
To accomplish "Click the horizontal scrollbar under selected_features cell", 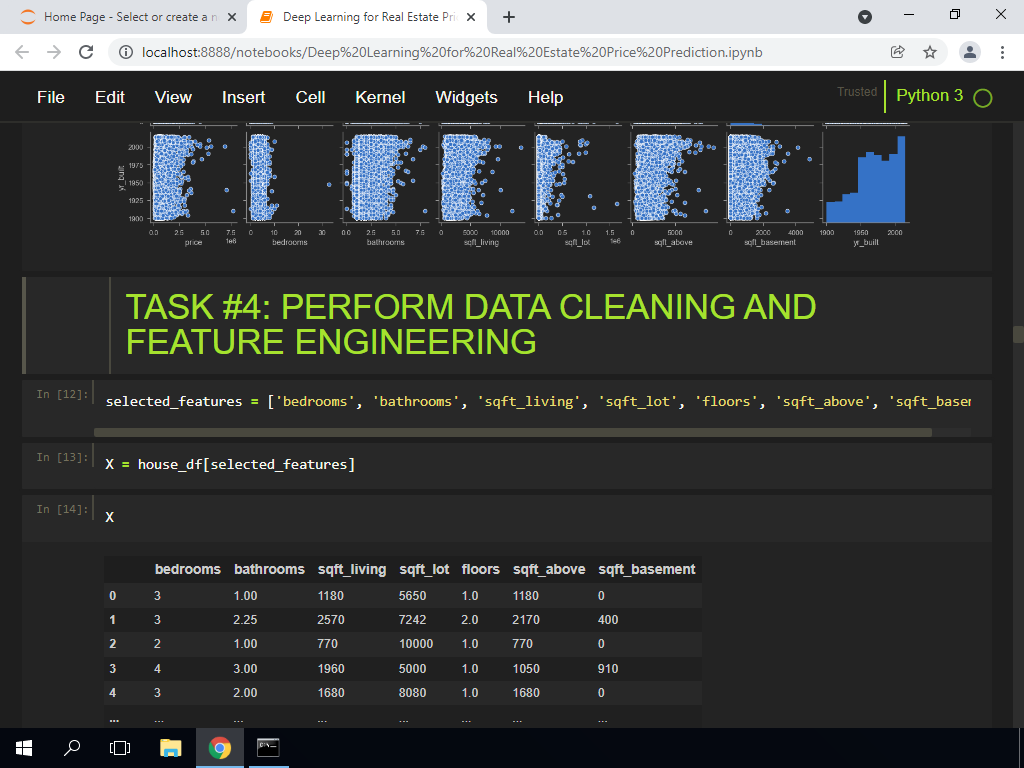I will coord(512,433).
